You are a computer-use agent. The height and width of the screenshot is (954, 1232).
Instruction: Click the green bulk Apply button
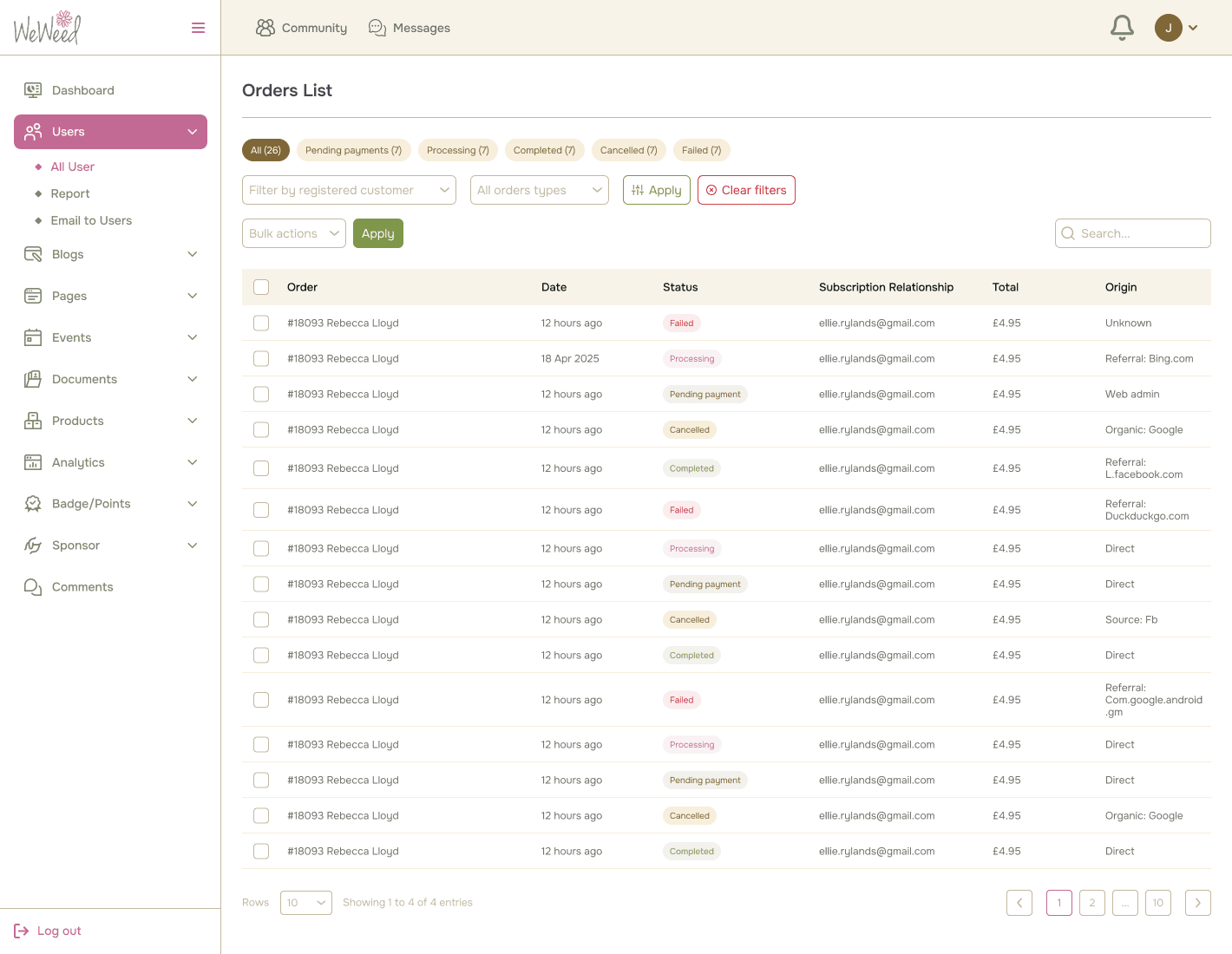(377, 233)
